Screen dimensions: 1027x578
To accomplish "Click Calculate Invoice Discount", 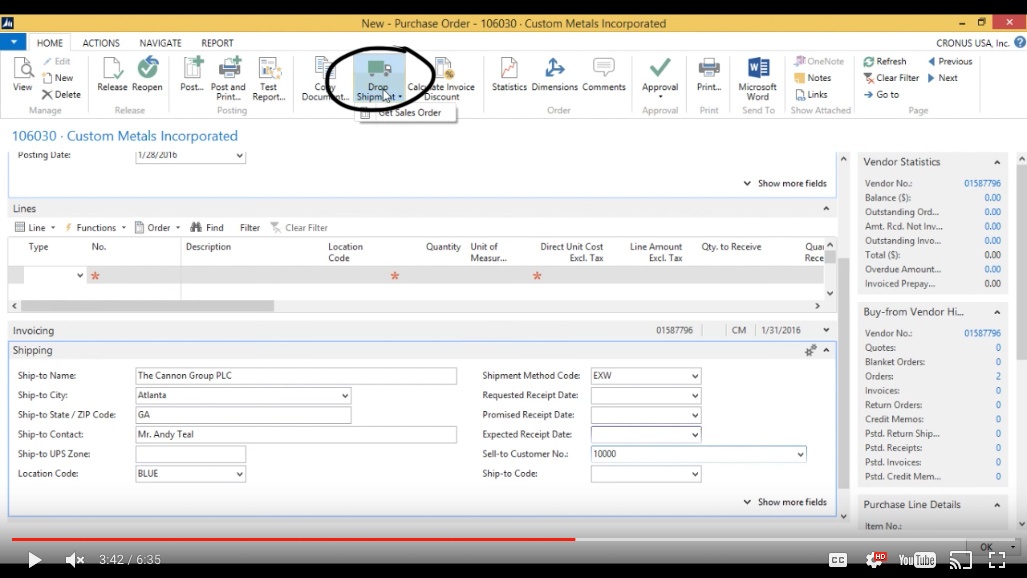I will (x=441, y=78).
